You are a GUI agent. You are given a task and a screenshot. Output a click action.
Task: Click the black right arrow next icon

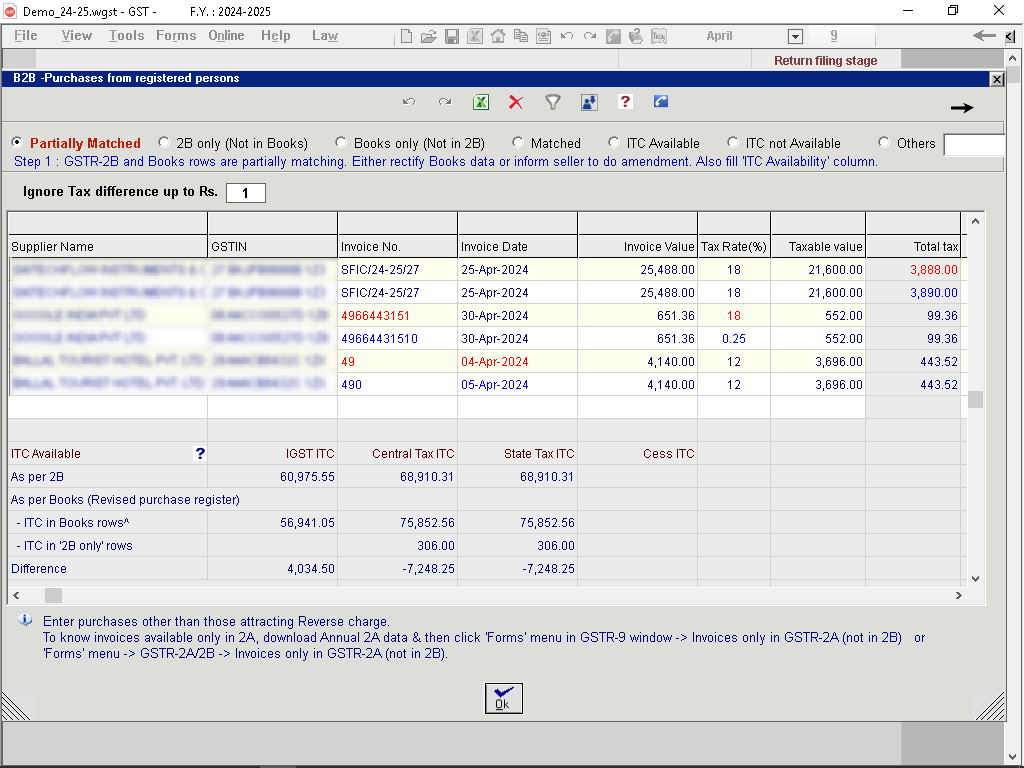tap(961, 108)
